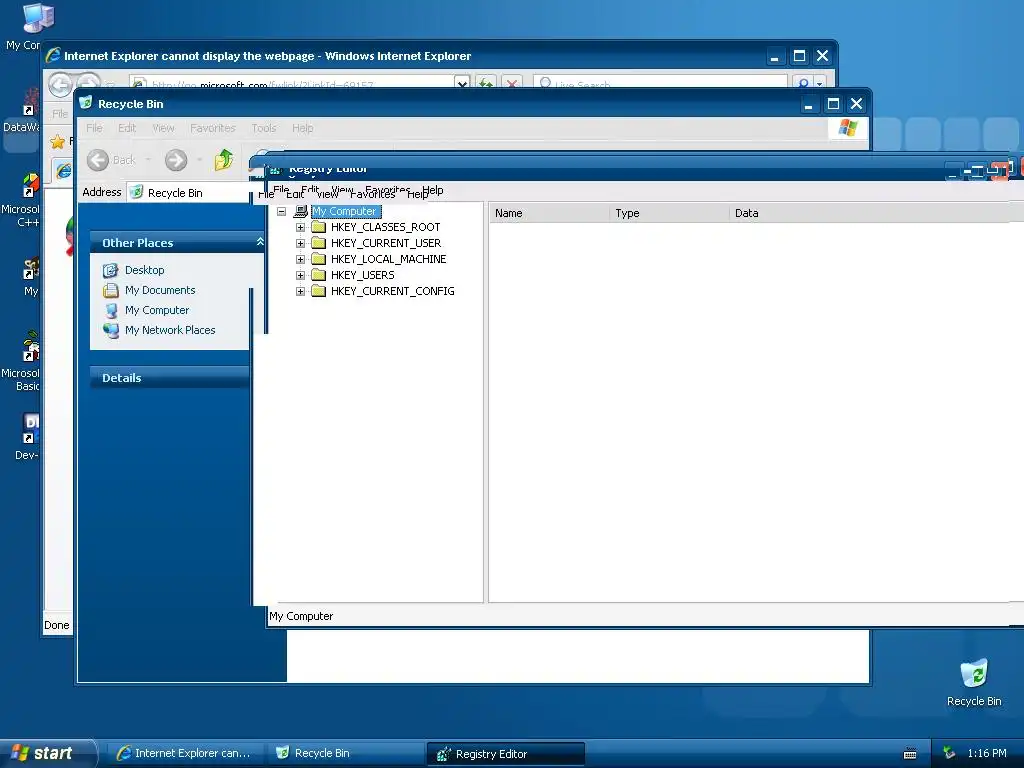Viewport: 1024px width, 768px height.
Task: Open My Documents link in Other Places
Action: coord(160,290)
